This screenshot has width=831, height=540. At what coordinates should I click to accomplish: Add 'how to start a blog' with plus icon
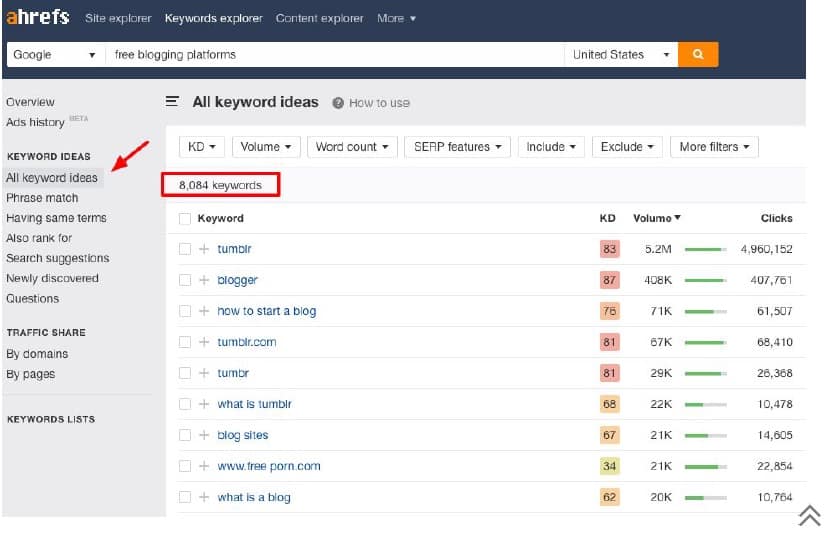(x=204, y=311)
